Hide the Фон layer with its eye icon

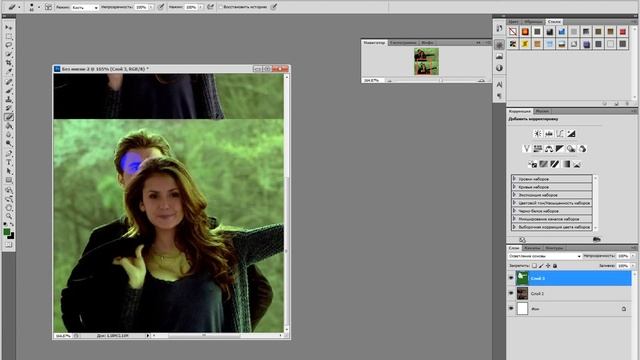pos(511,309)
